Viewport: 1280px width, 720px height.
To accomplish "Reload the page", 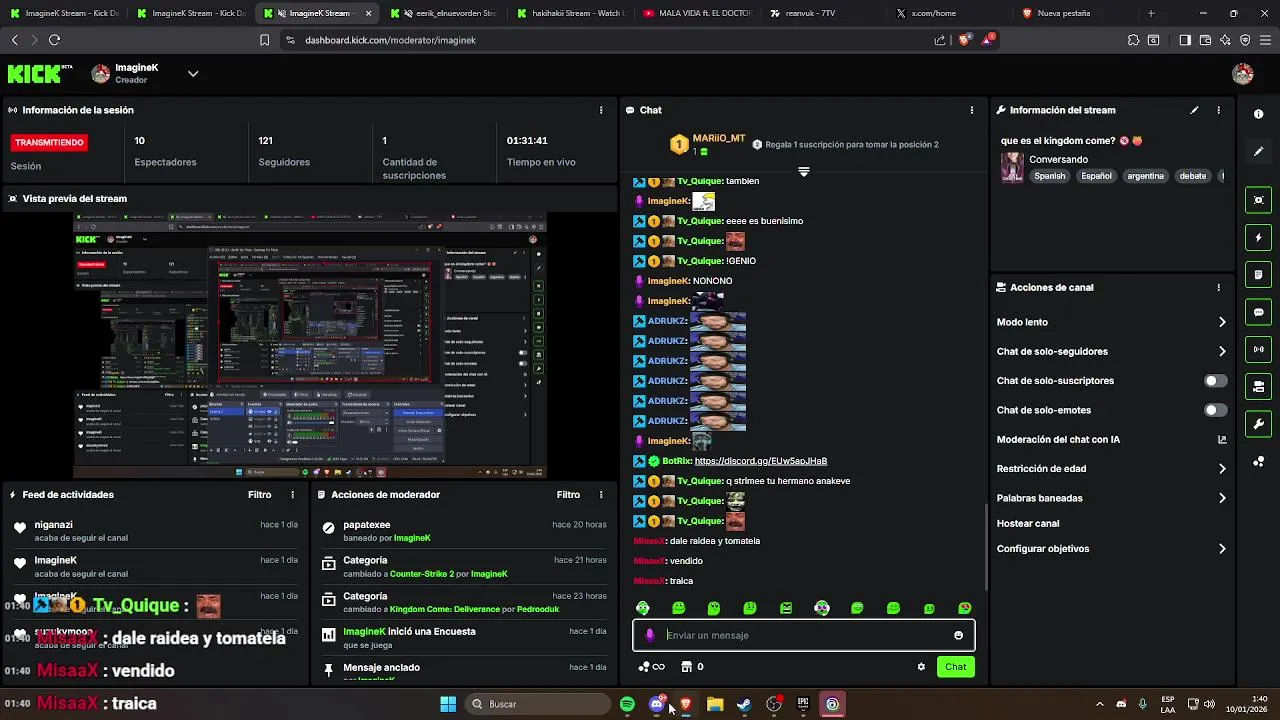I will point(54,40).
